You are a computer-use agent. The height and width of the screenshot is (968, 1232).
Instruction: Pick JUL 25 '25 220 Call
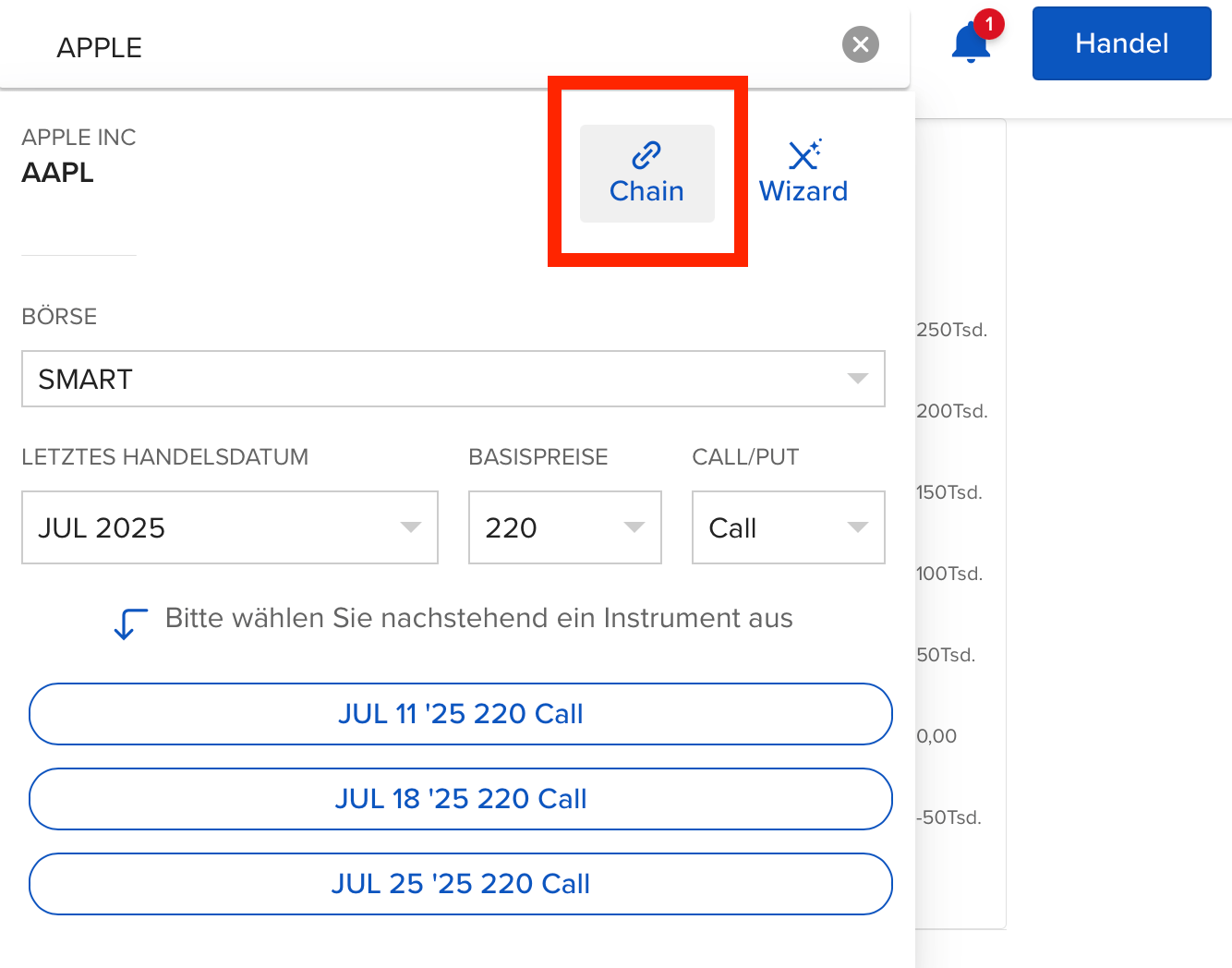[x=460, y=884]
